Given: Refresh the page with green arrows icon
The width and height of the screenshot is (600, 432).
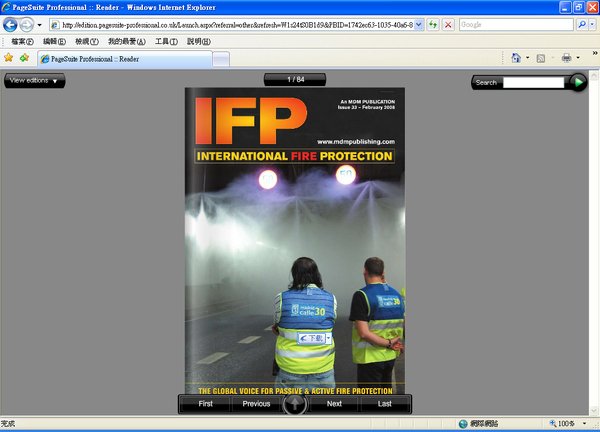Looking at the screenshot, I should coord(433,25).
